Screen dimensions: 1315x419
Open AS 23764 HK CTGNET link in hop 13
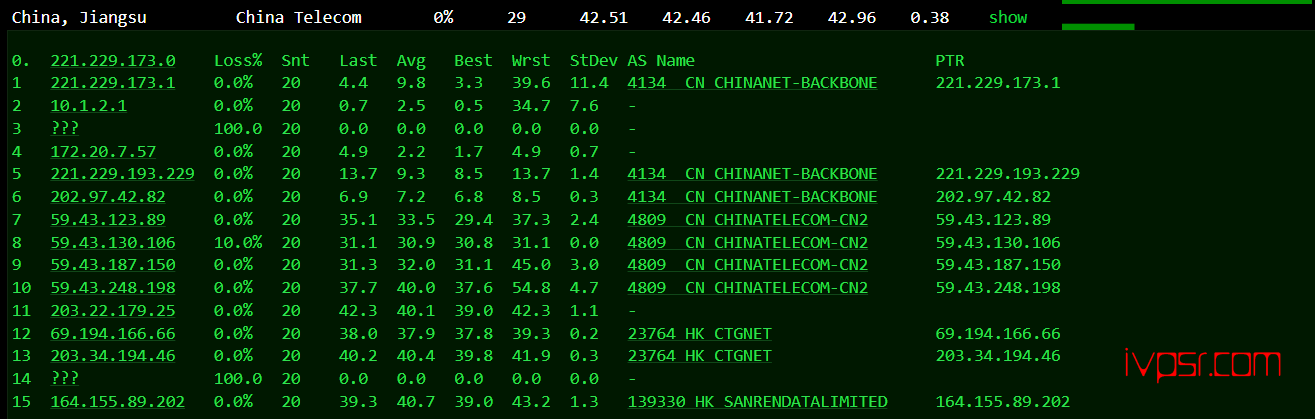700,356
